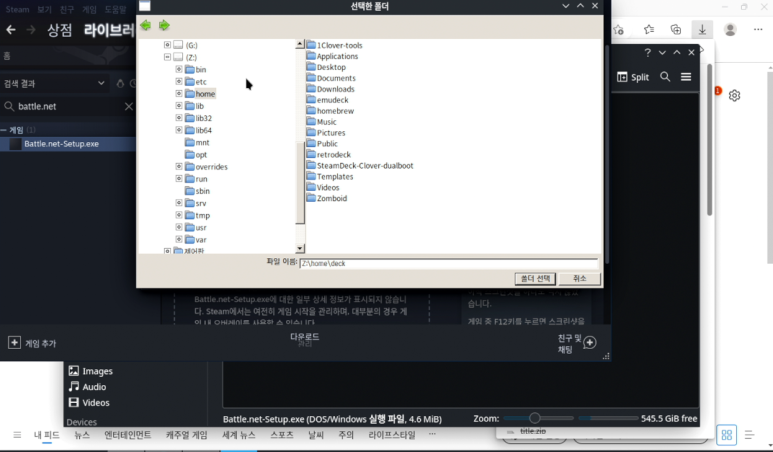Viewport: 773px width, 452px height.
Task: Click the search magnifier in file manager
Action: click(665, 77)
